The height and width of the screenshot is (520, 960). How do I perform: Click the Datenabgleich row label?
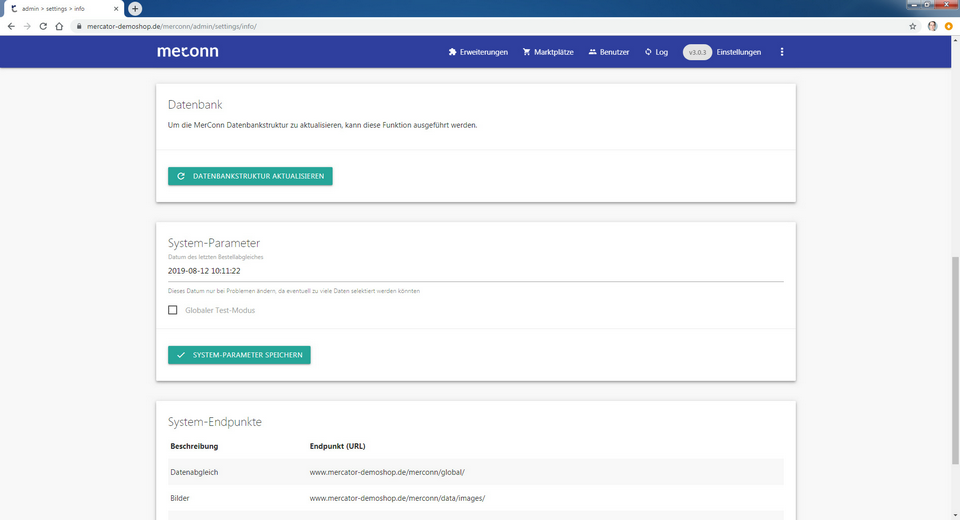(194, 472)
